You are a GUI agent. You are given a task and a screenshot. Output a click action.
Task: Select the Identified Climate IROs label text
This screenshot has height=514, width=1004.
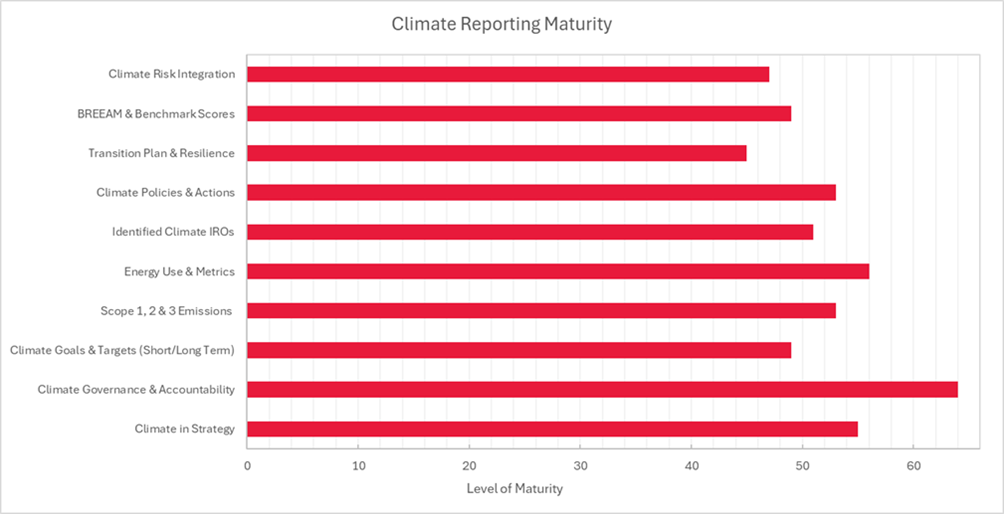click(x=174, y=232)
